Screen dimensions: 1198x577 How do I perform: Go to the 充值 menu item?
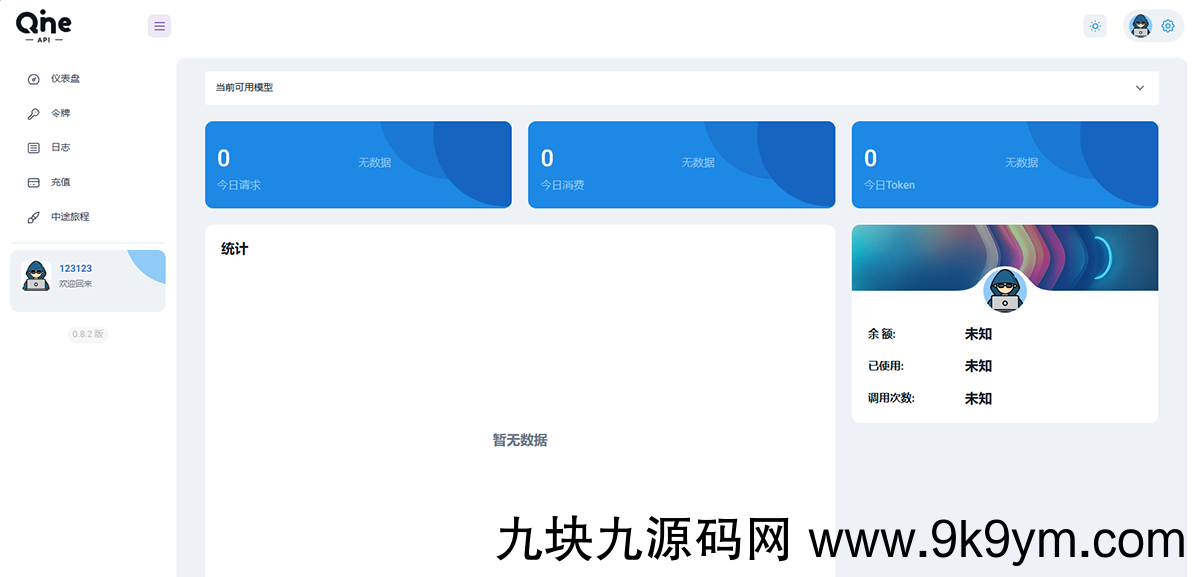pyautogui.click(x=61, y=183)
